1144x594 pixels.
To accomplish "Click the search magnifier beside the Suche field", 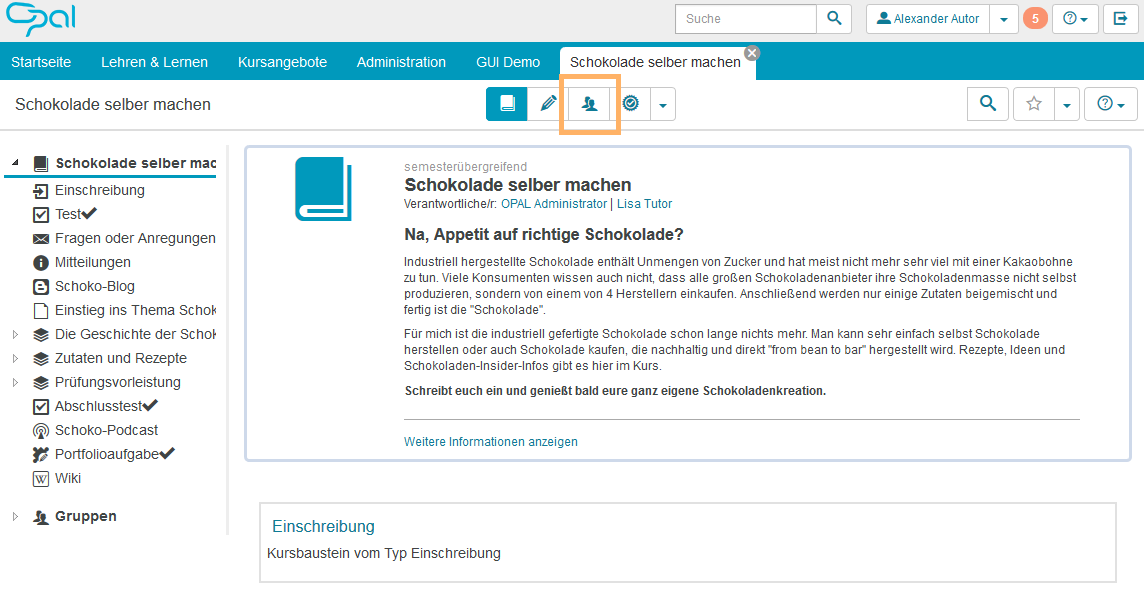I will pyautogui.click(x=834, y=18).
